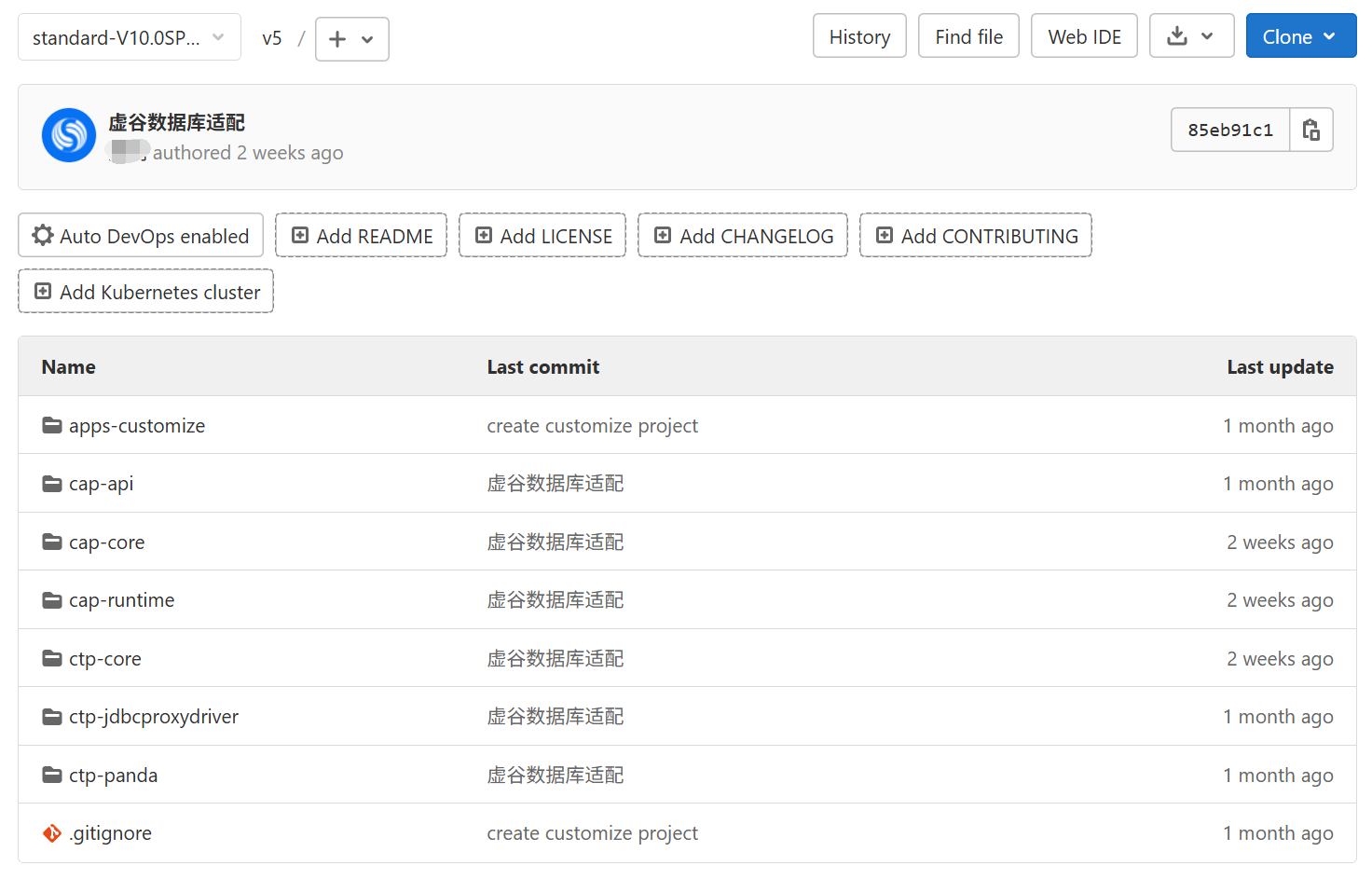Screen dimensions: 1372x879
Task: Add a LICENSE file
Action: [x=542, y=236]
